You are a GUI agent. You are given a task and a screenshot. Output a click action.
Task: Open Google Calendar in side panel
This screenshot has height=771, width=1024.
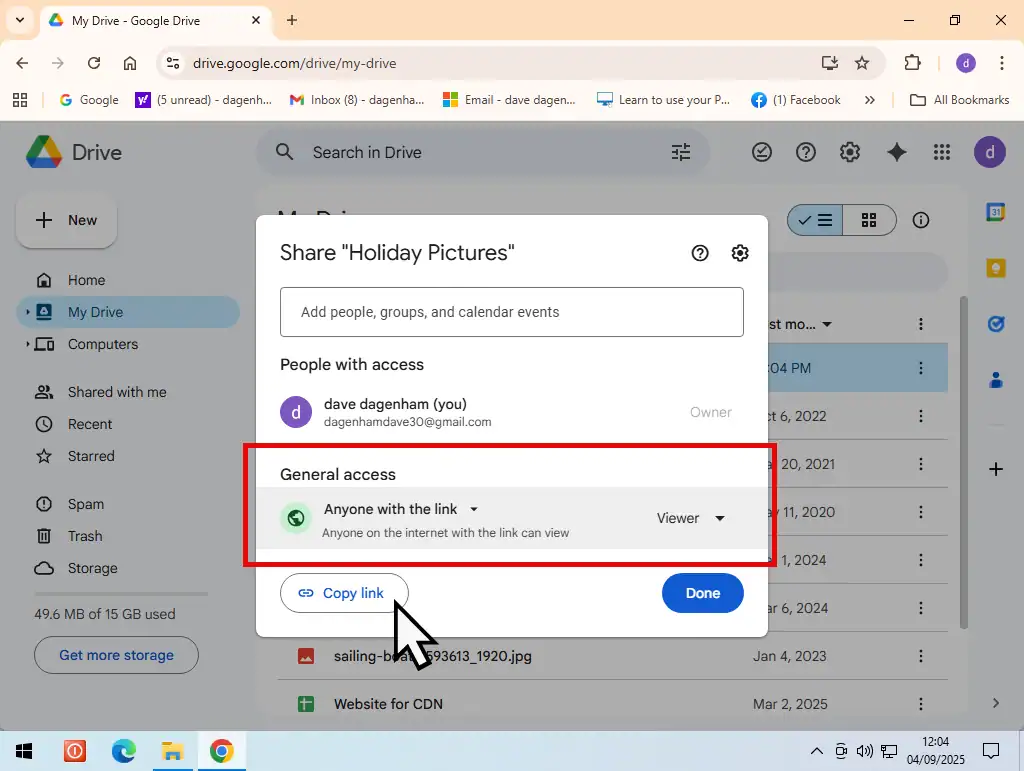995,212
